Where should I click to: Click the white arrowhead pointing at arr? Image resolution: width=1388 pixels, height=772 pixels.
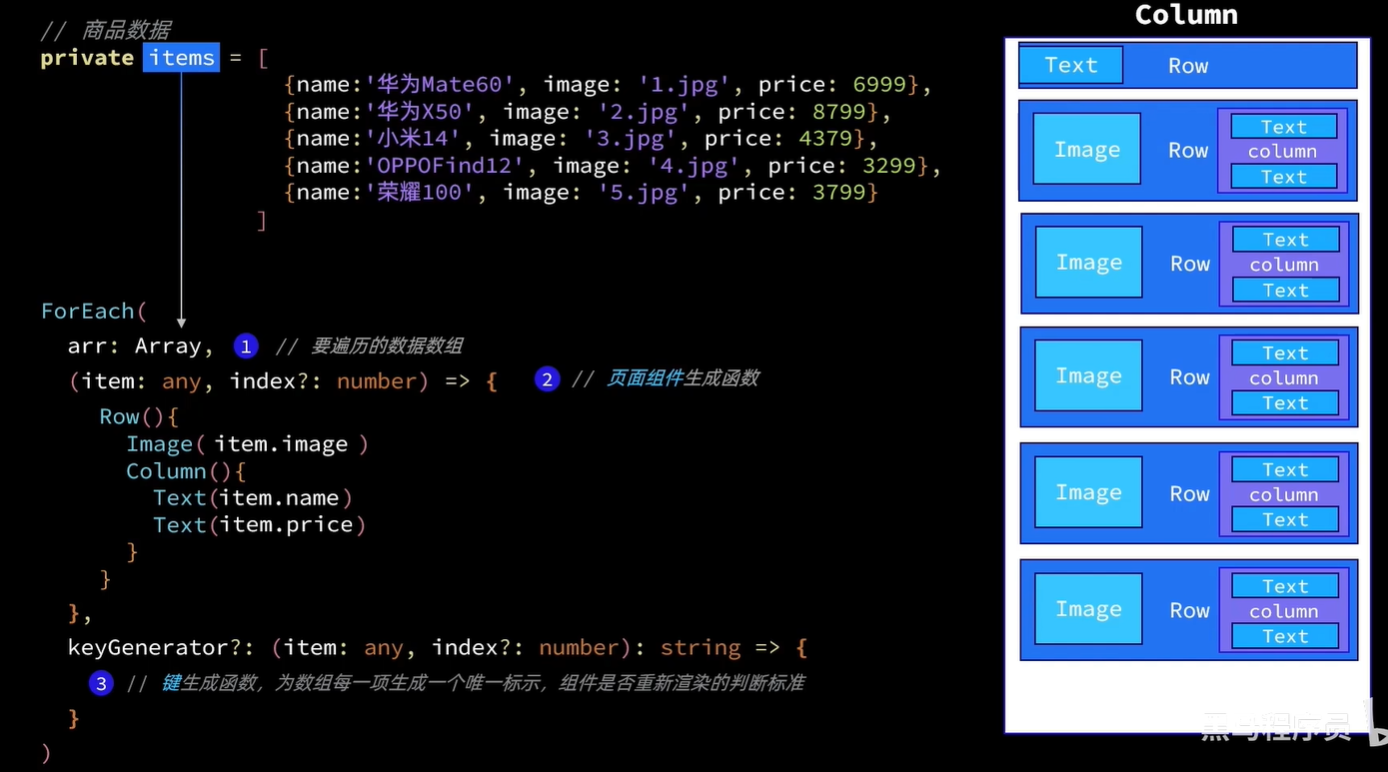pos(181,322)
